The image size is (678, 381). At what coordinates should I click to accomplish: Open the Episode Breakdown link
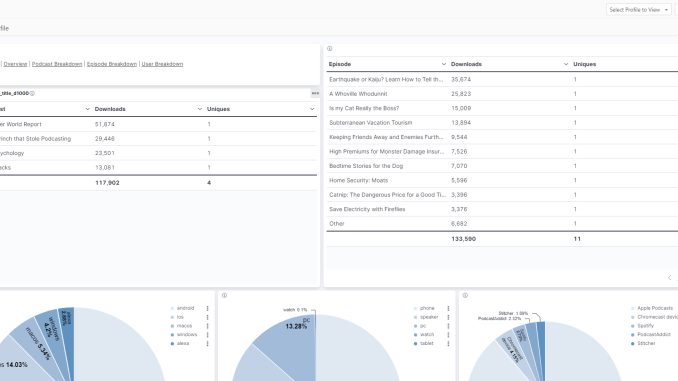point(112,64)
